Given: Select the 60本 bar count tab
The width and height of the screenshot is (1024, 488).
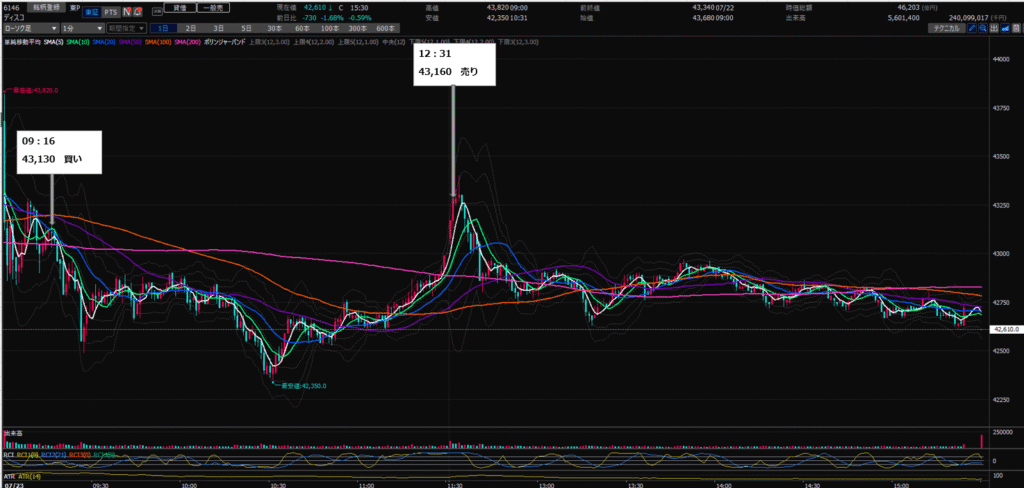Looking at the screenshot, I should coord(302,28).
